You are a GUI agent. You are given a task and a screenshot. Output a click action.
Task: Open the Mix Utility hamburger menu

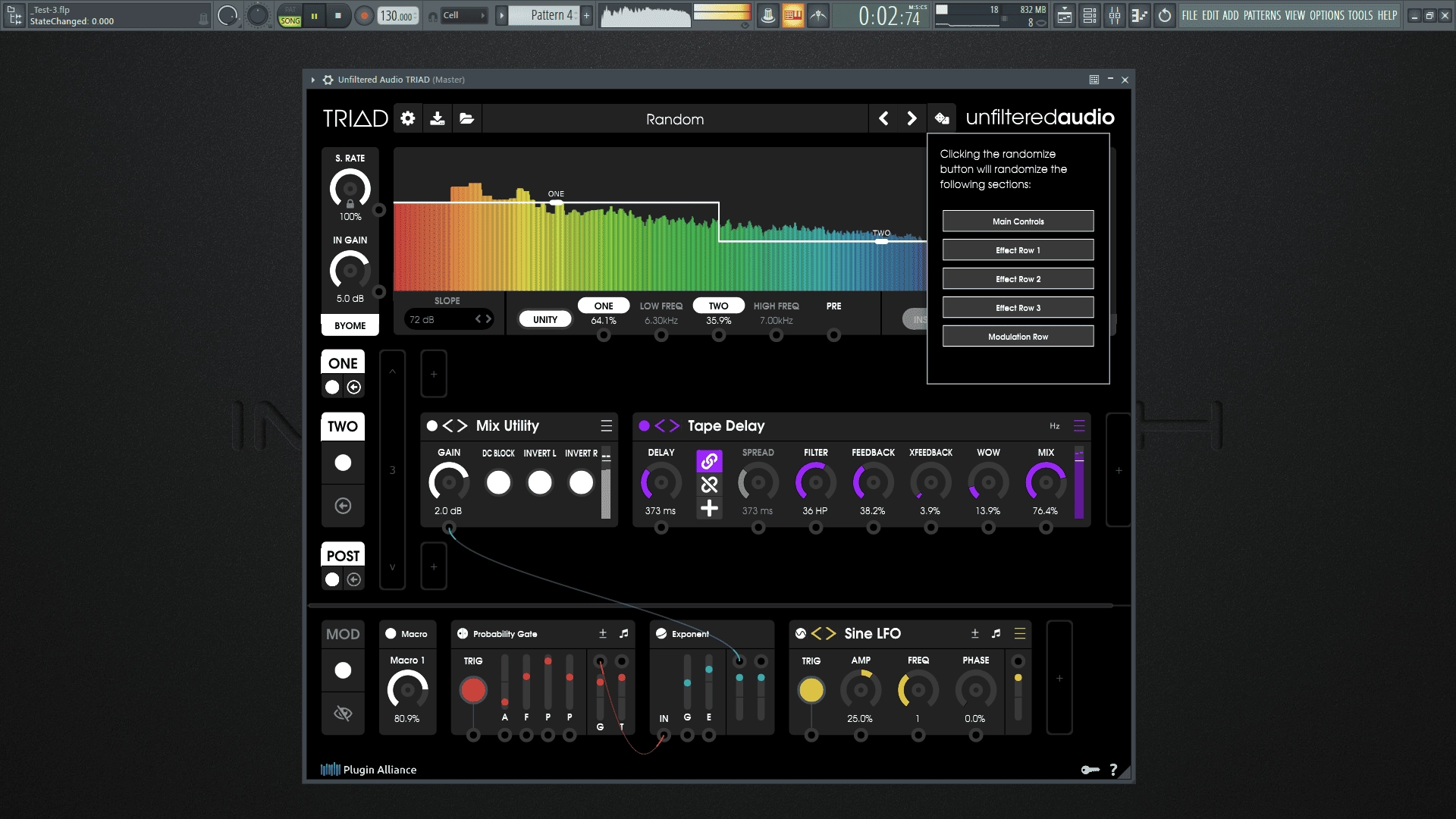click(607, 426)
